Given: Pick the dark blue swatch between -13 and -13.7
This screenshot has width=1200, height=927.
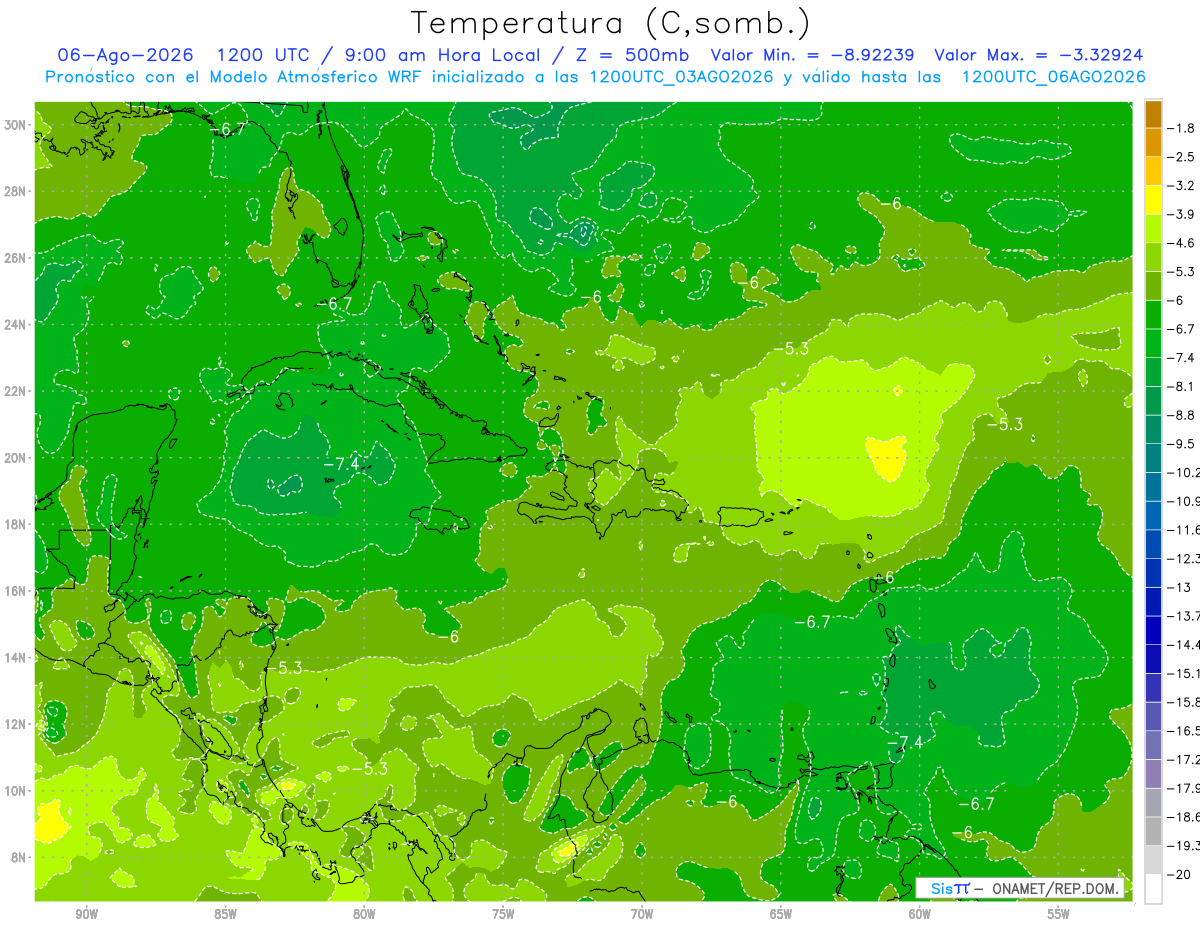Looking at the screenshot, I should pos(1154,602).
